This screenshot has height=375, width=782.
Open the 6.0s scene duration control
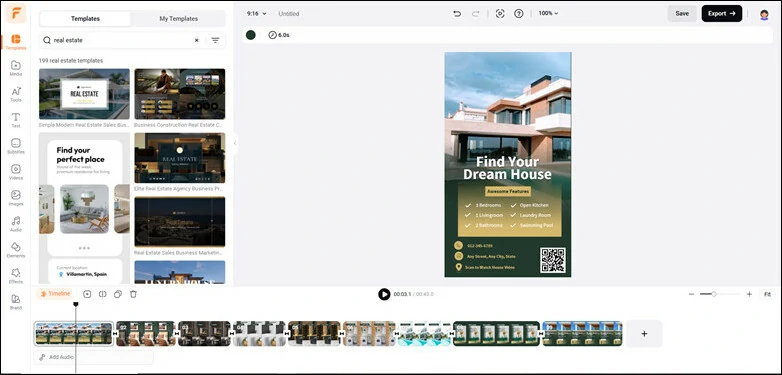point(279,35)
